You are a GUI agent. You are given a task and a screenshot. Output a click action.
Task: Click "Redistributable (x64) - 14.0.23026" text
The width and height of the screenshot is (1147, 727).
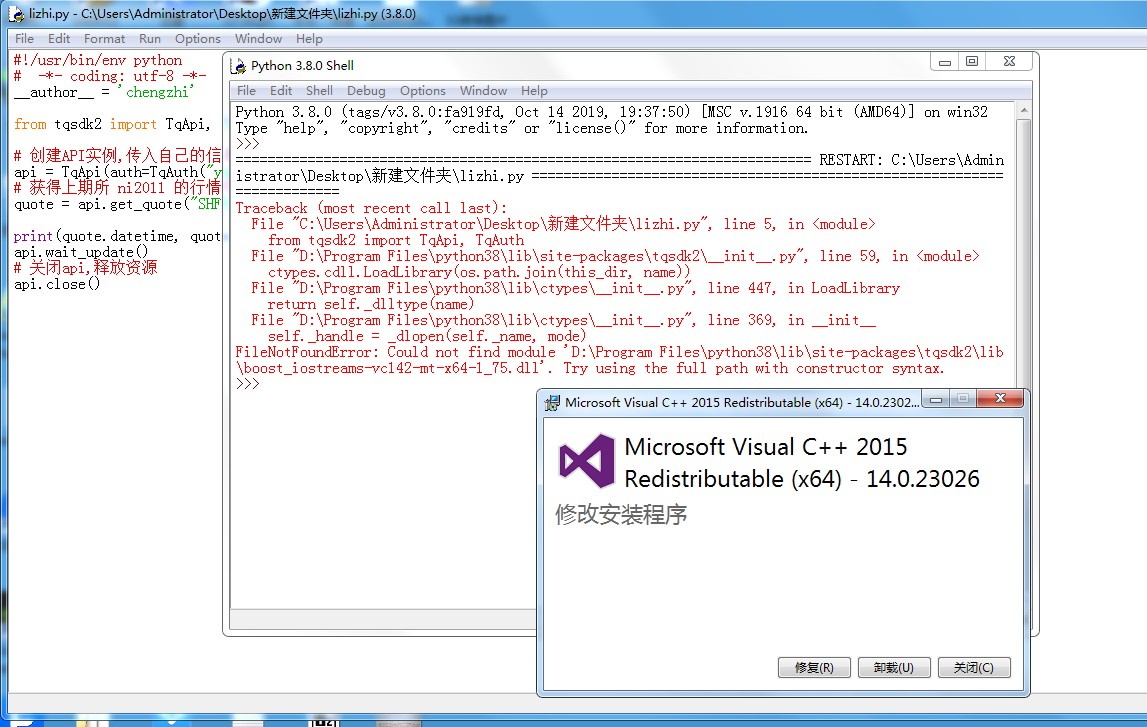coord(802,479)
